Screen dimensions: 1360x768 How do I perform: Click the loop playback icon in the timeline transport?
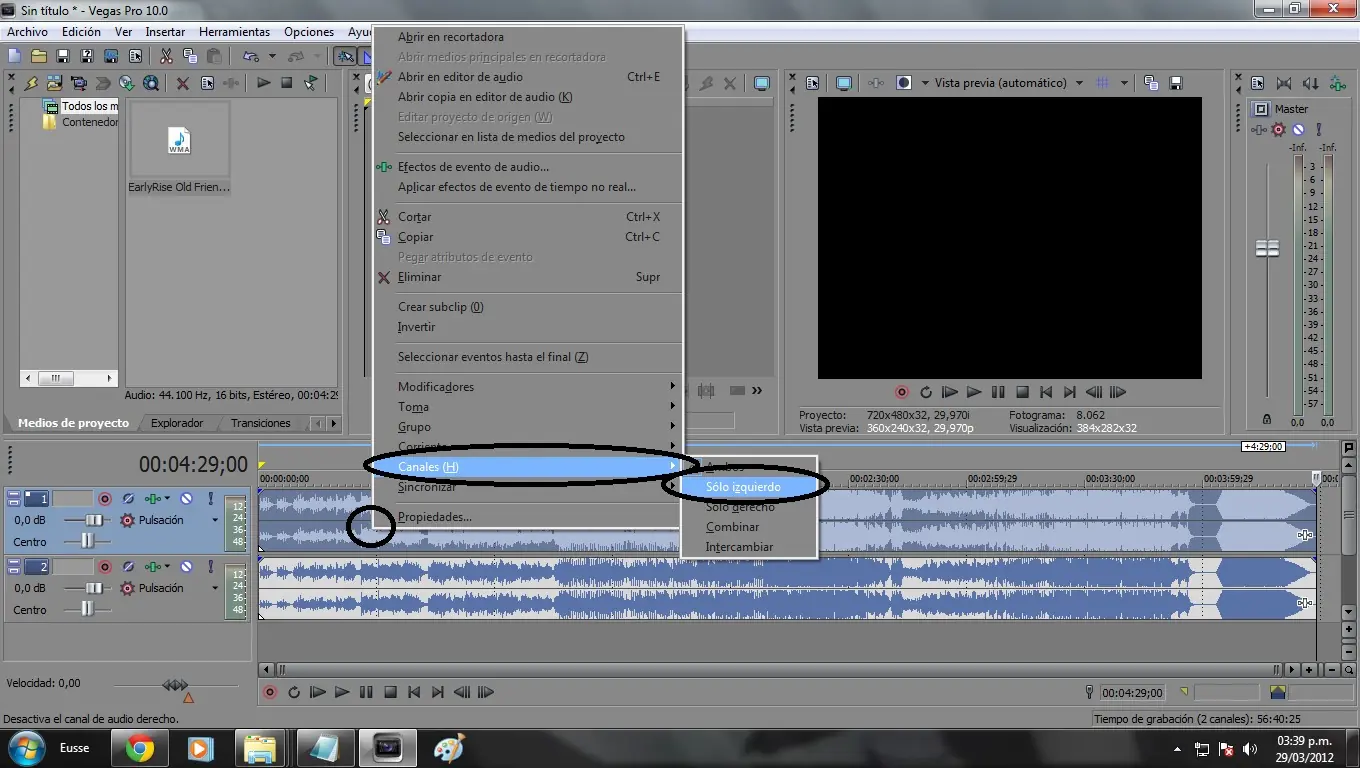[x=294, y=692]
